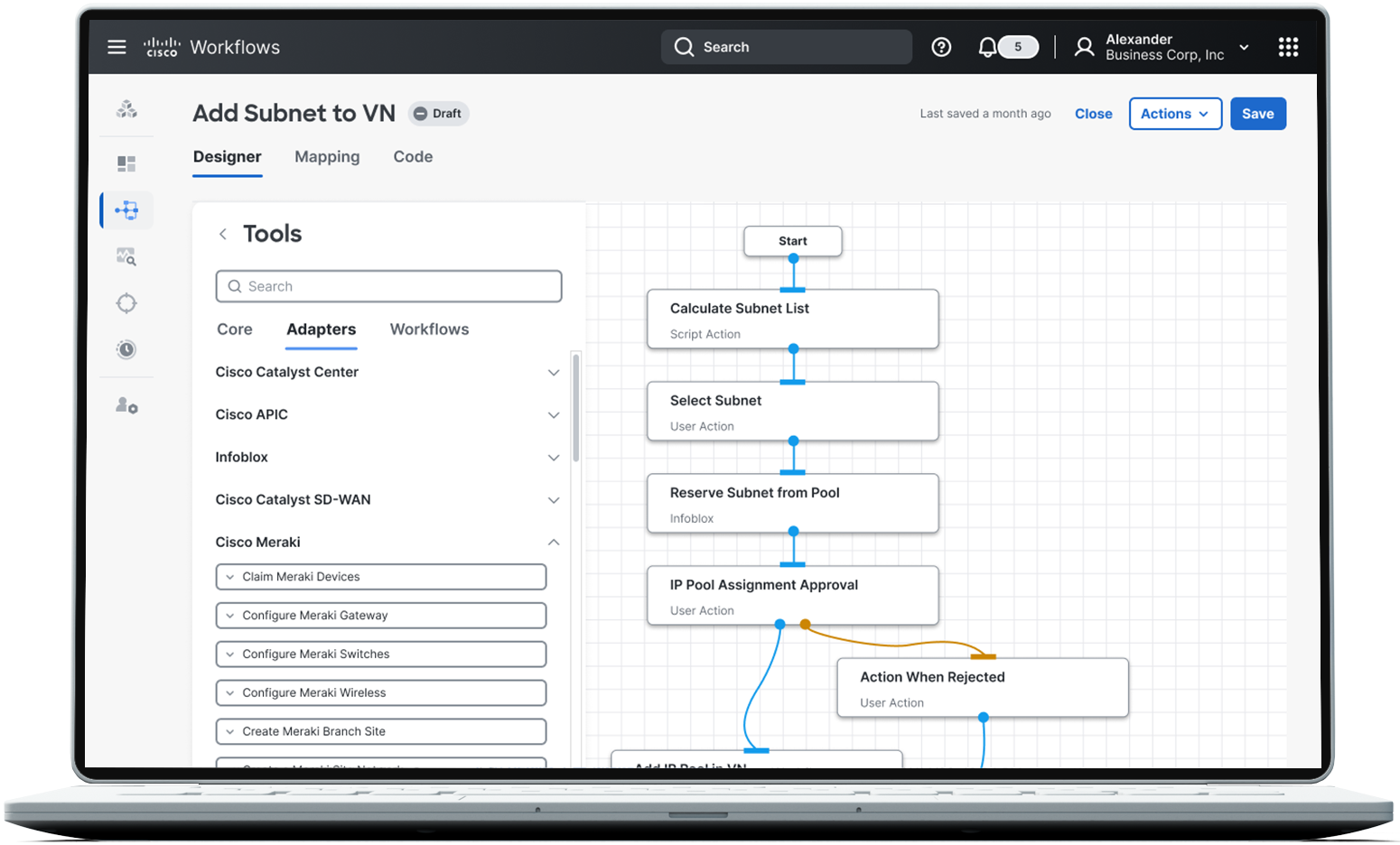1400x845 pixels.
Task: Collapse the Cisco Meraki section
Action: pyautogui.click(x=554, y=542)
